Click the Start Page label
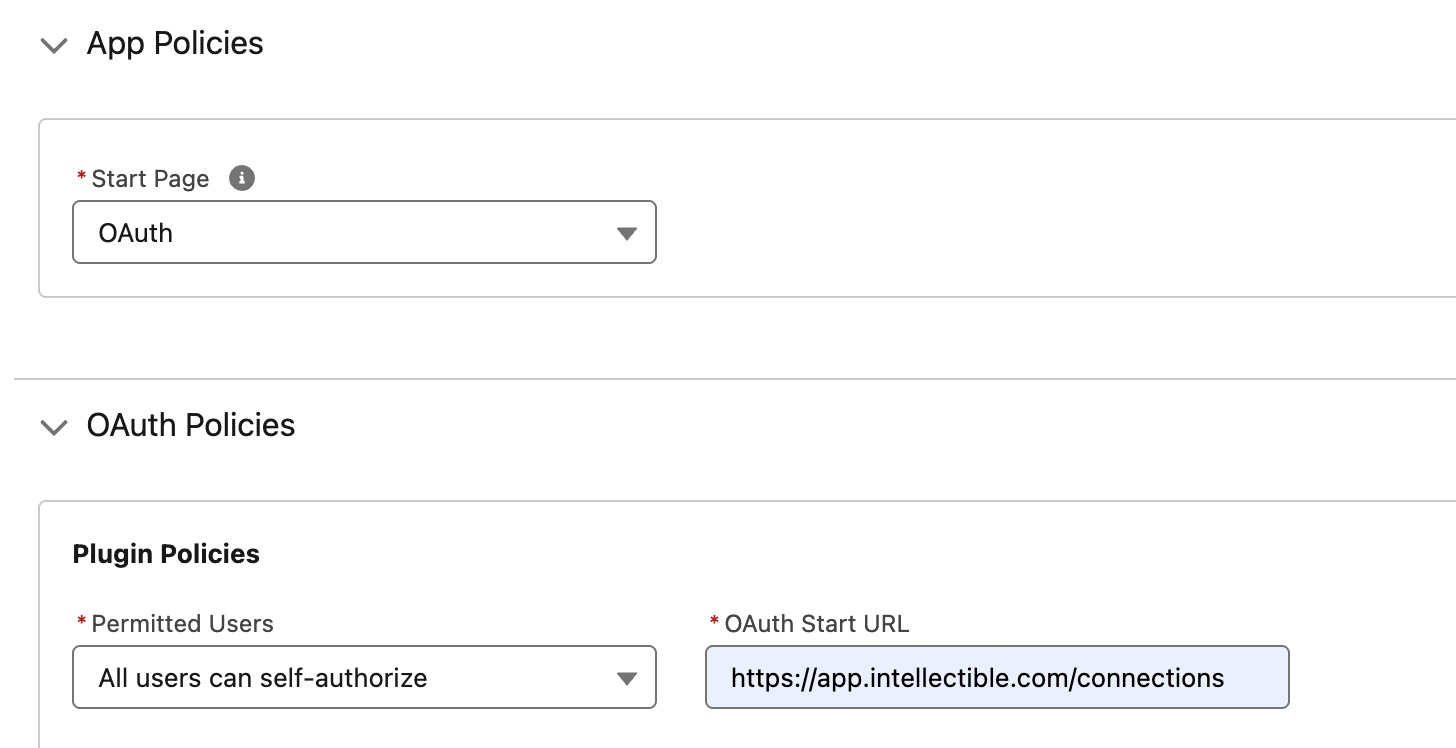Screen dimensions: 1456x748 point(150,178)
